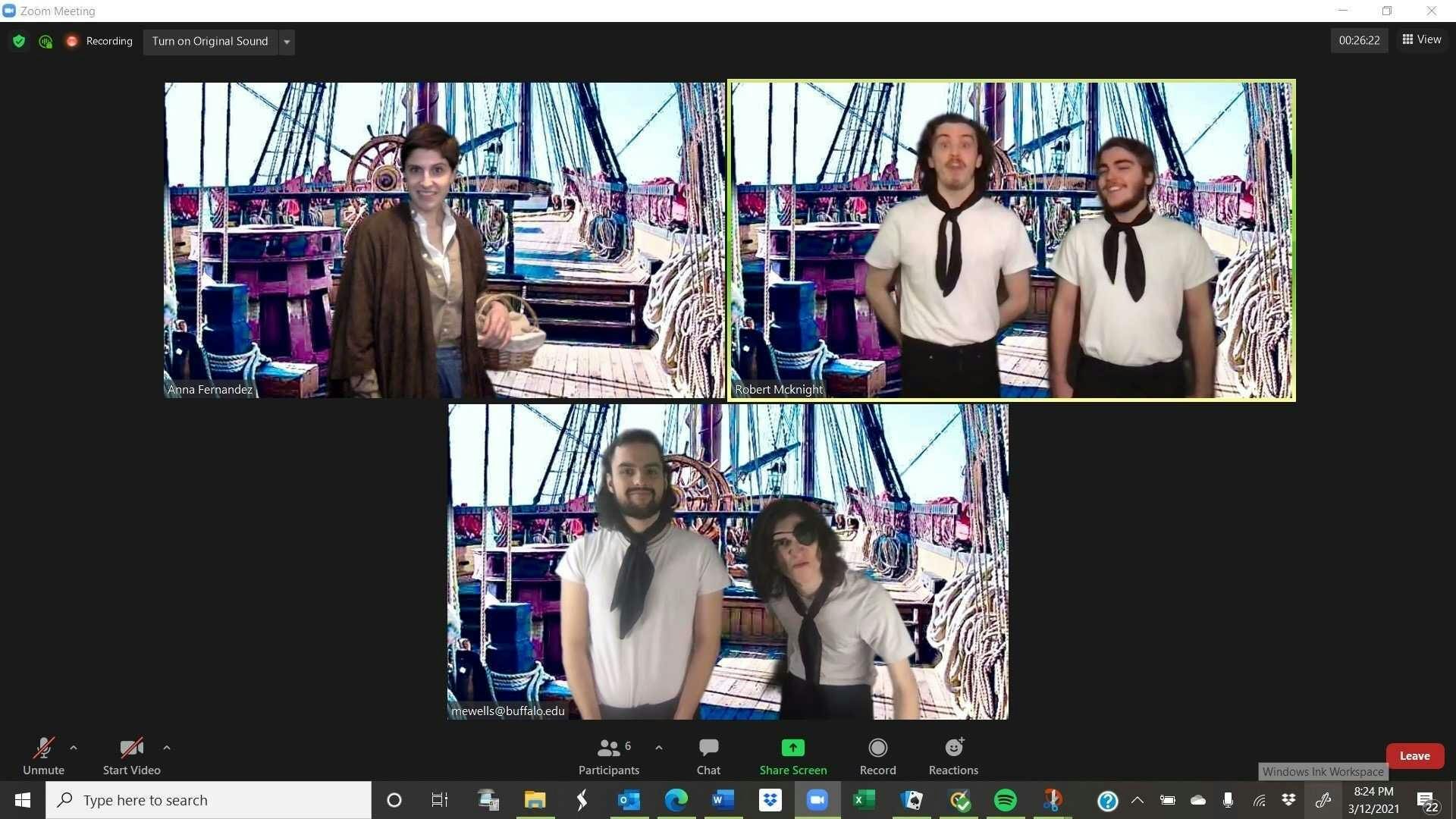
Task: Open the View layout menu
Action: point(1421,39)
